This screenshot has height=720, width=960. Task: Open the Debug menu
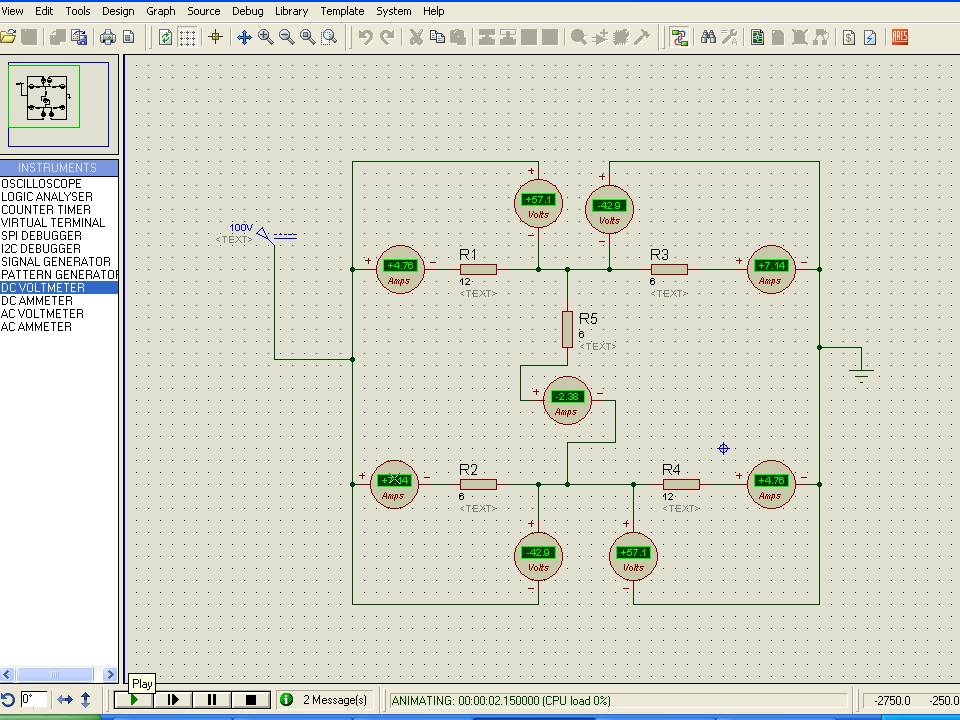(x=247, y=11)
